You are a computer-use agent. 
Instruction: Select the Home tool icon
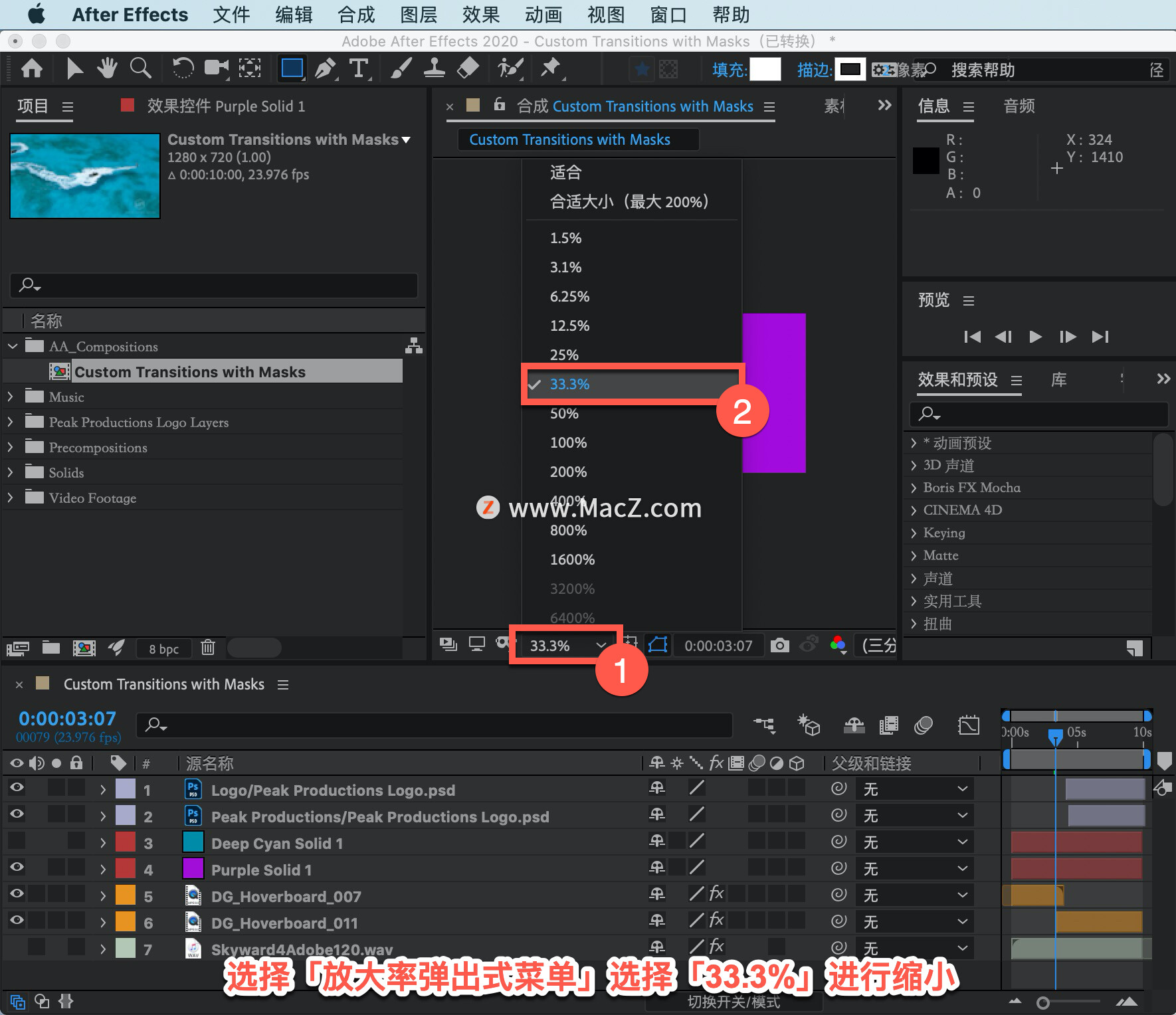pos(32,68)
